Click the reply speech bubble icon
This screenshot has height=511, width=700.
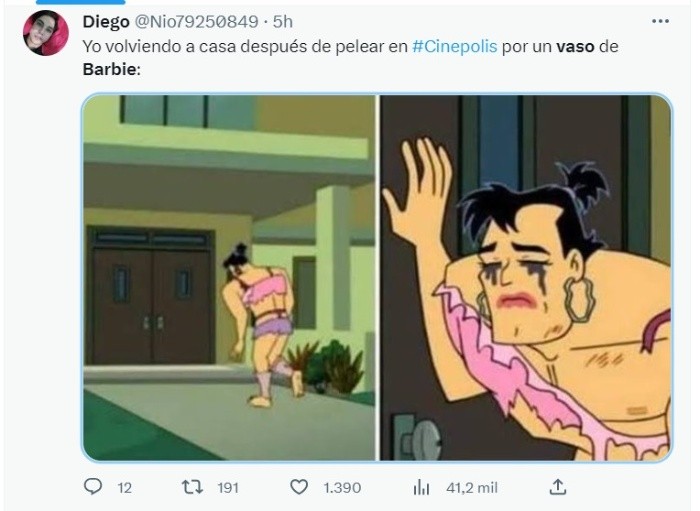click(x=93, y=486)
